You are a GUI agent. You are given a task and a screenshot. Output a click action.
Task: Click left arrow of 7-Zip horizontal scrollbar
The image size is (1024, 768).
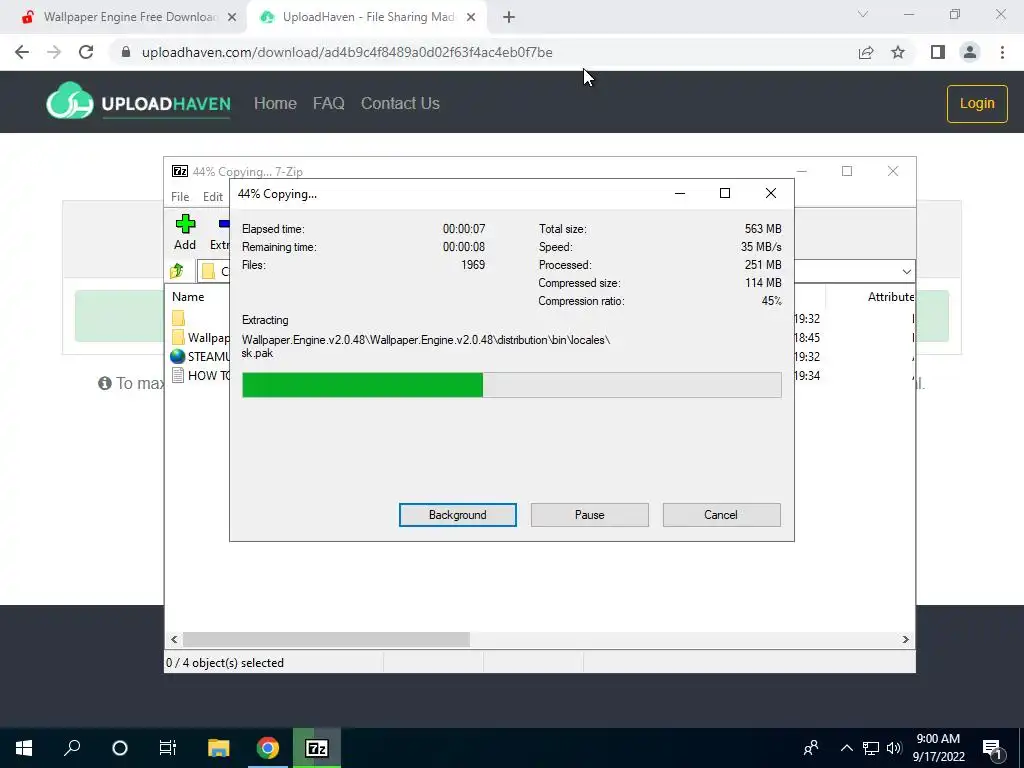coord(174,639)
